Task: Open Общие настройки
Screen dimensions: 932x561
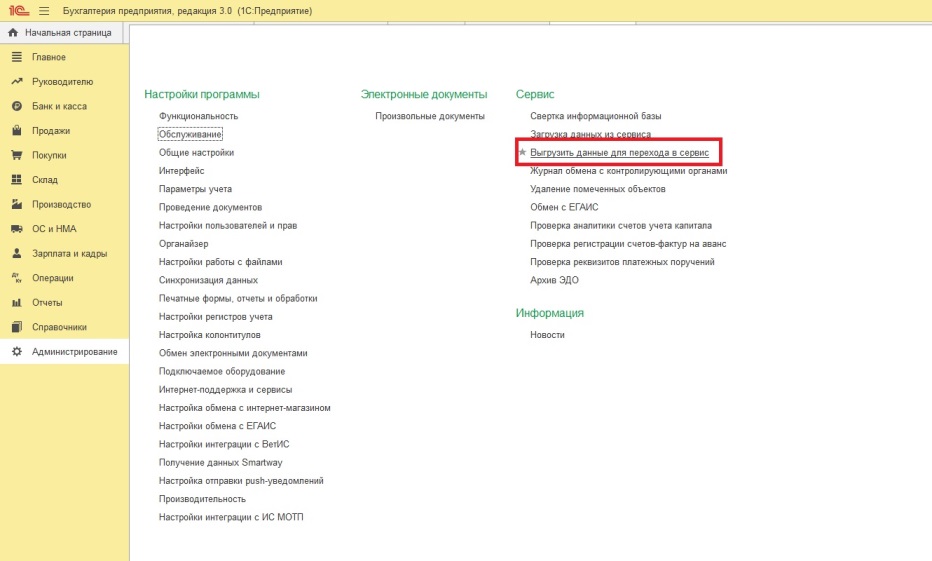Action: [196, 153]
